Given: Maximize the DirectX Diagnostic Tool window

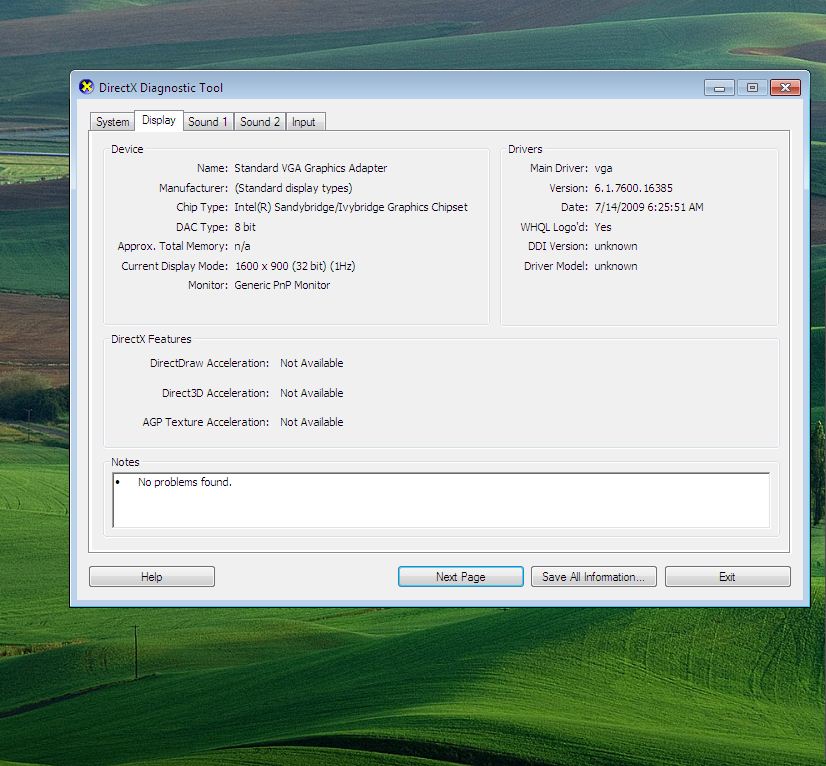Looking at the screenshot, I should (x=752, y=87).
